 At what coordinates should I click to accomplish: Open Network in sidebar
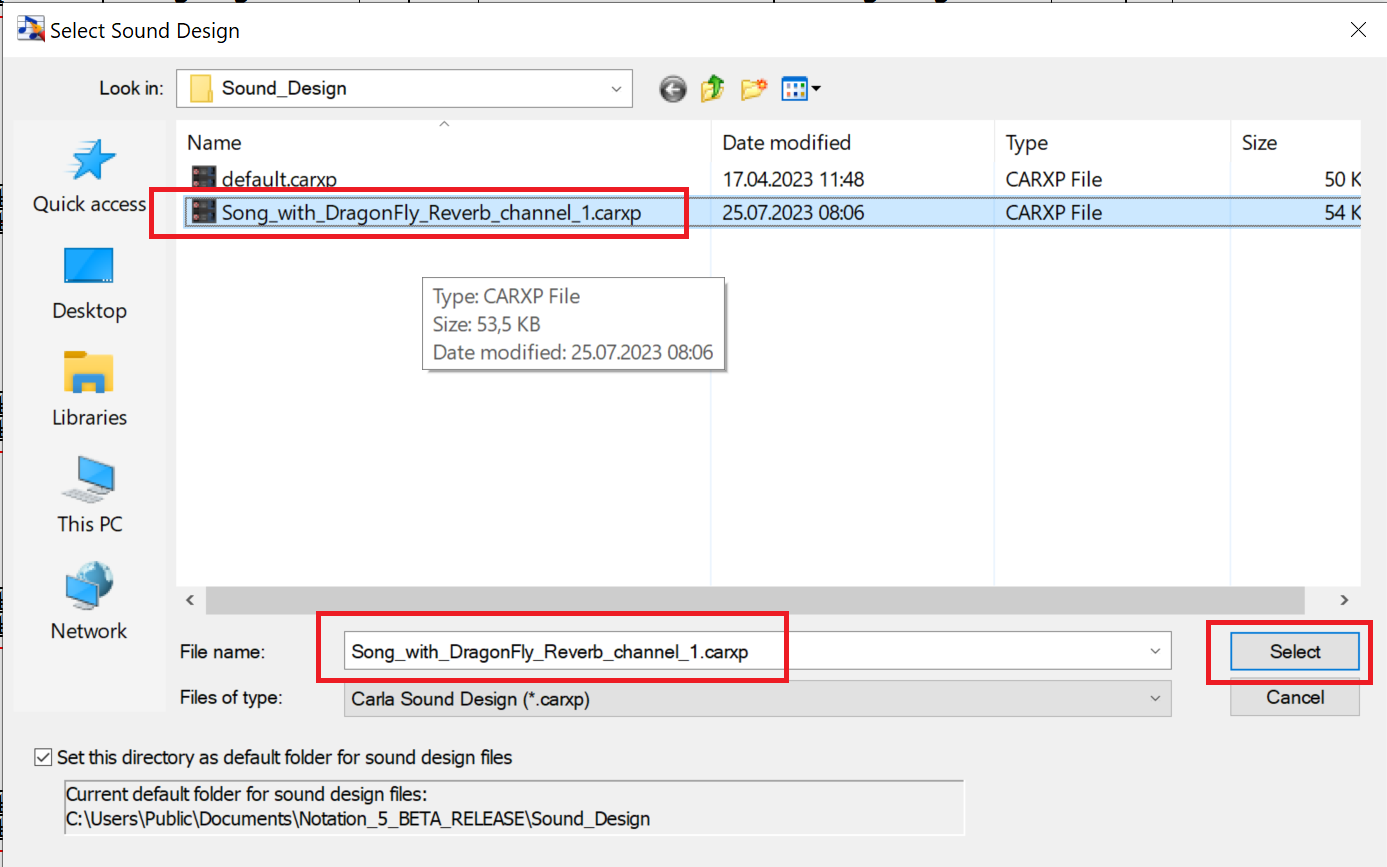click(x=89, y=603)
